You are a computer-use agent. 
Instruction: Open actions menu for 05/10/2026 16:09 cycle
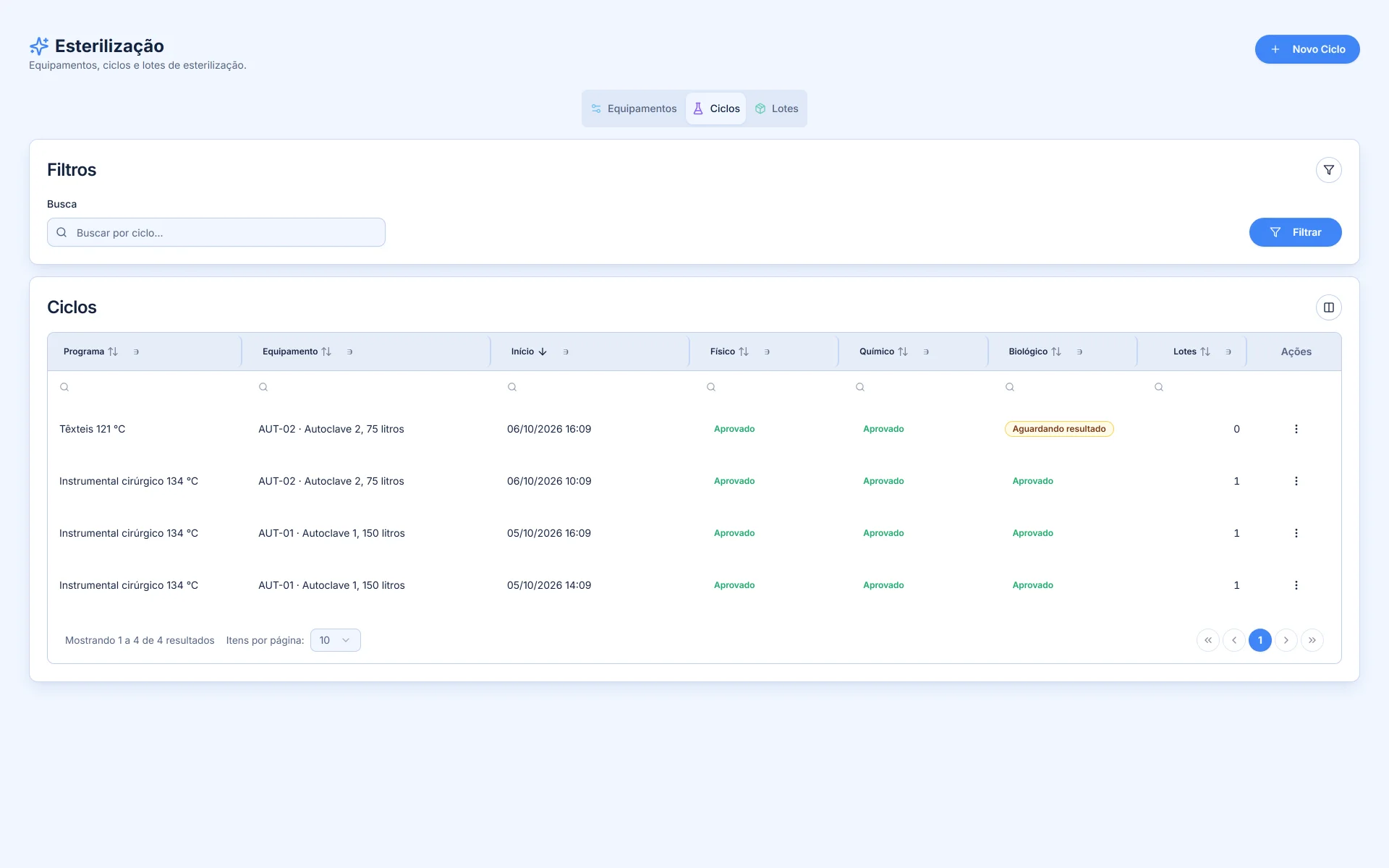[x=1296, y=533]
